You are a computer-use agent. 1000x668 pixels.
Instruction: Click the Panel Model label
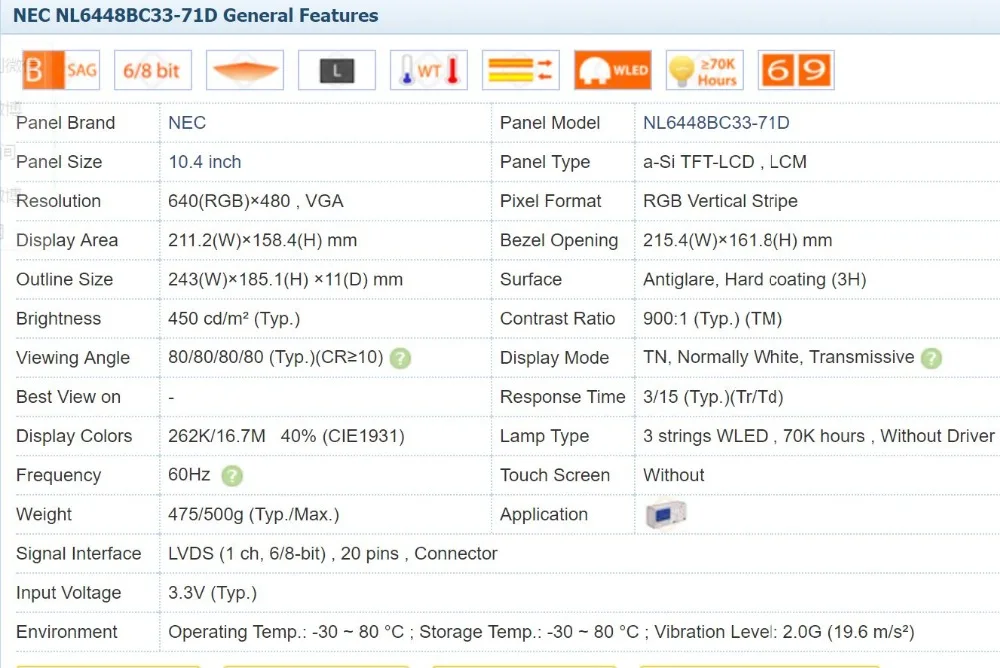(550, 122)
